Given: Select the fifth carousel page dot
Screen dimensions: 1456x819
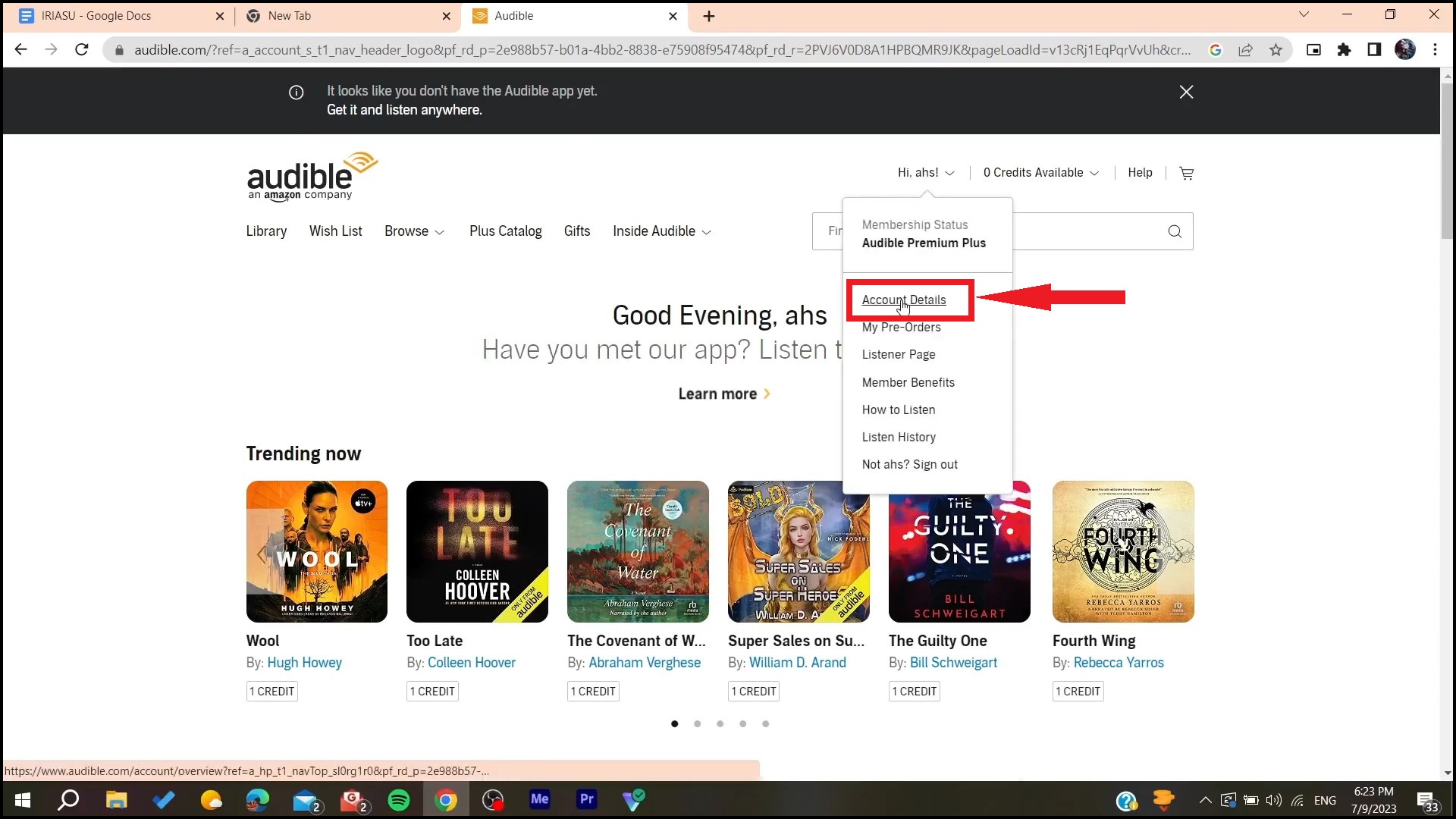Looking at the screenshot, I should tap(765, 723).
